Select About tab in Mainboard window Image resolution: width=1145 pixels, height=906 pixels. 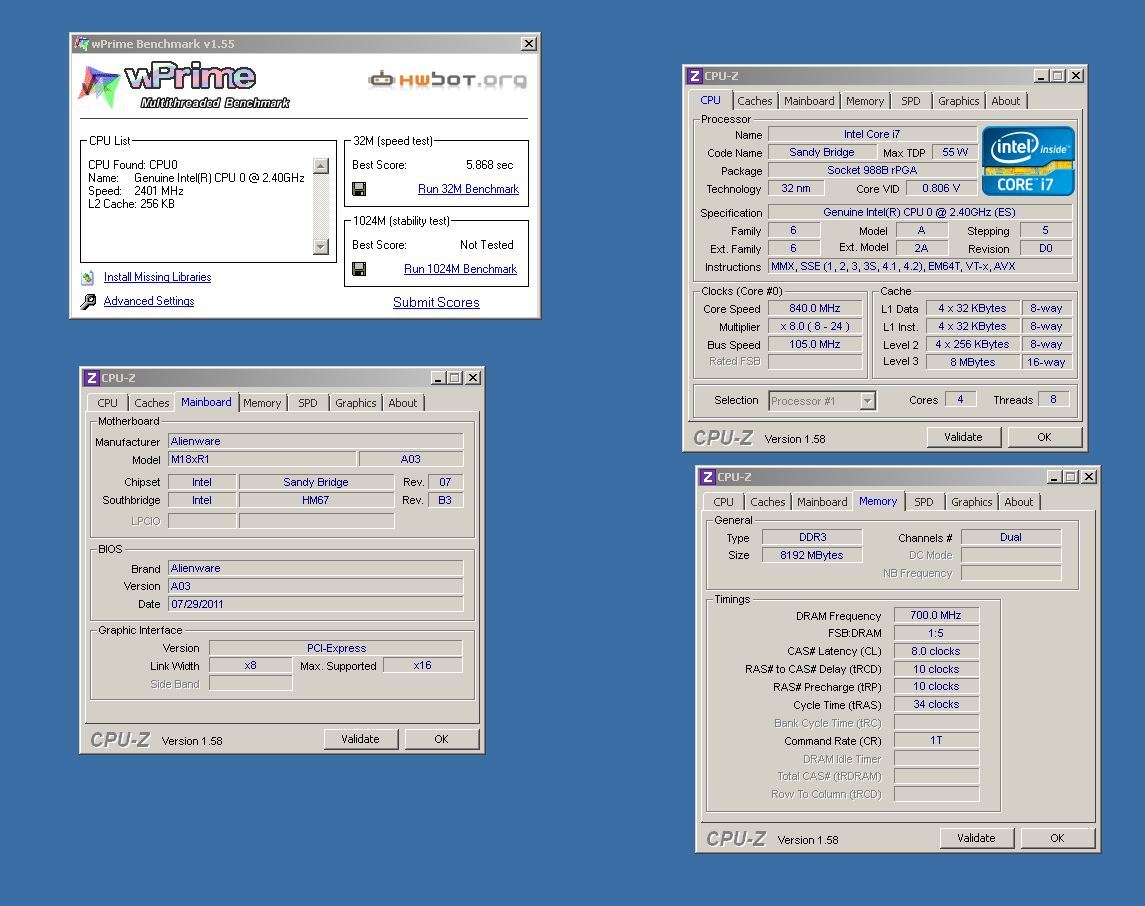402,403
